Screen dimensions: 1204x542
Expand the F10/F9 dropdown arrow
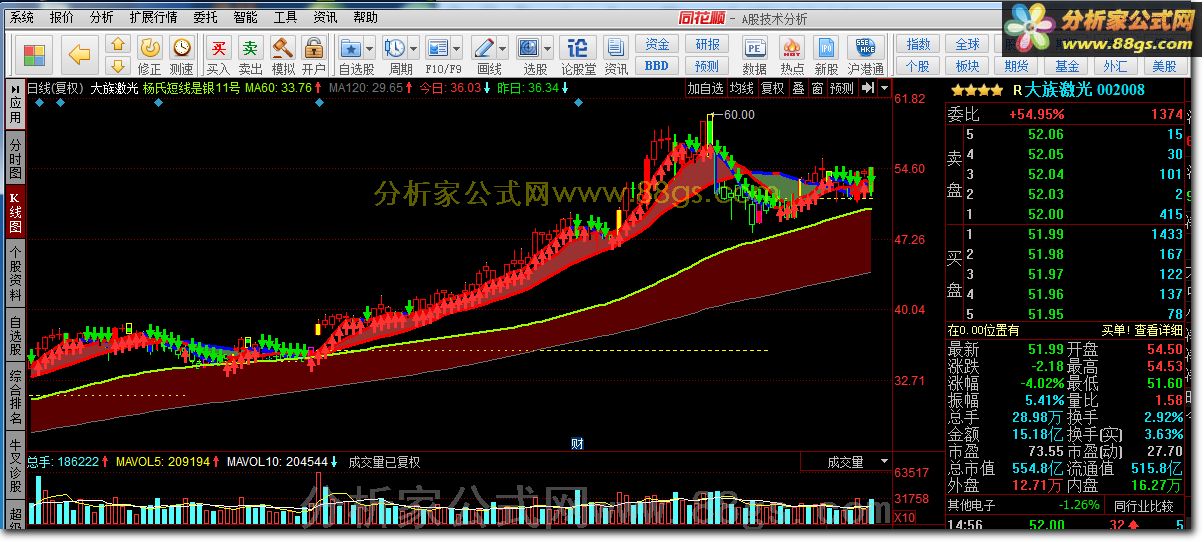tap(456, 48)
